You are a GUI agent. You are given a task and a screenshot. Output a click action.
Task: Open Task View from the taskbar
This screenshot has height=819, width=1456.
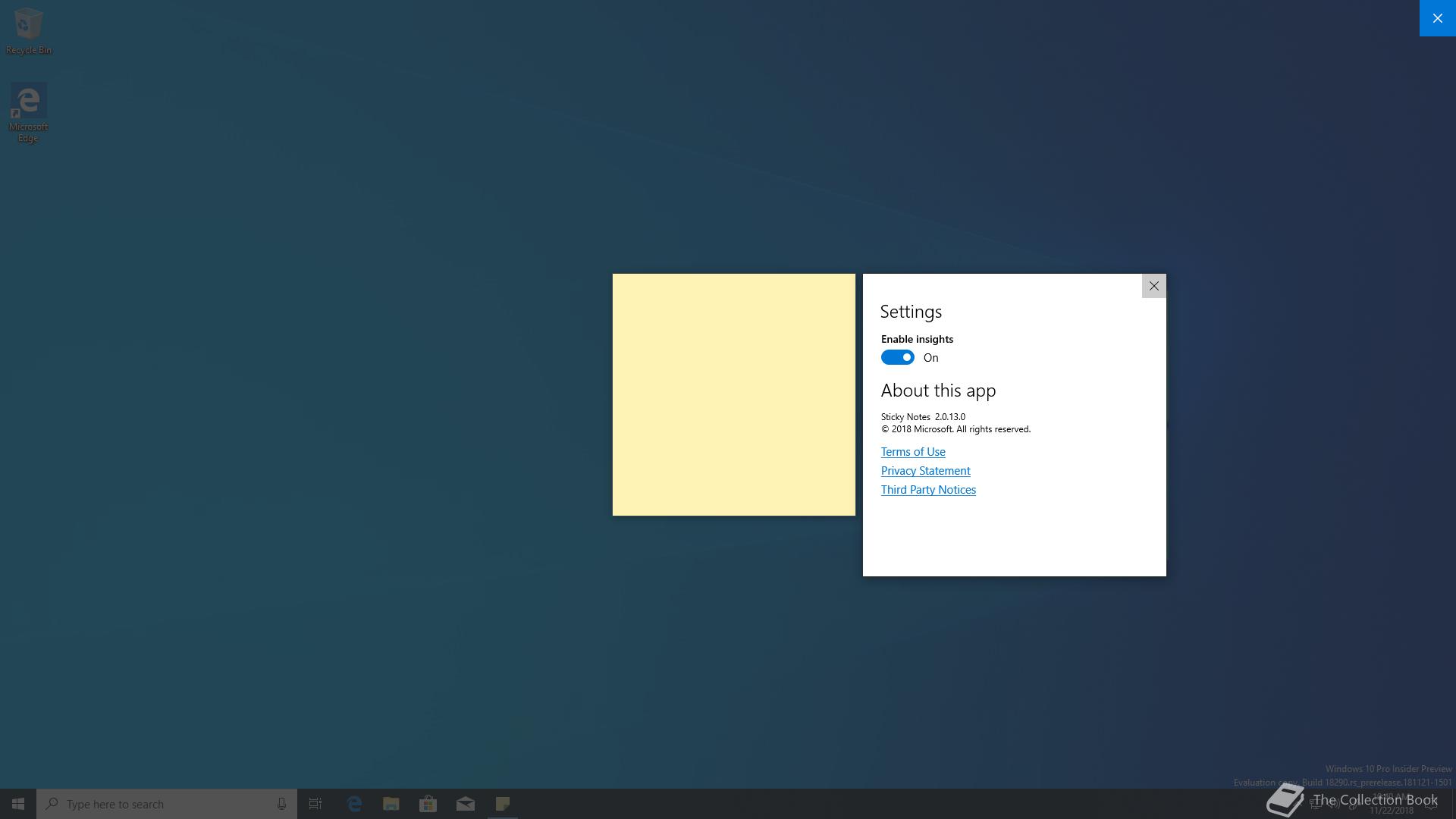(x=315, y=804)
